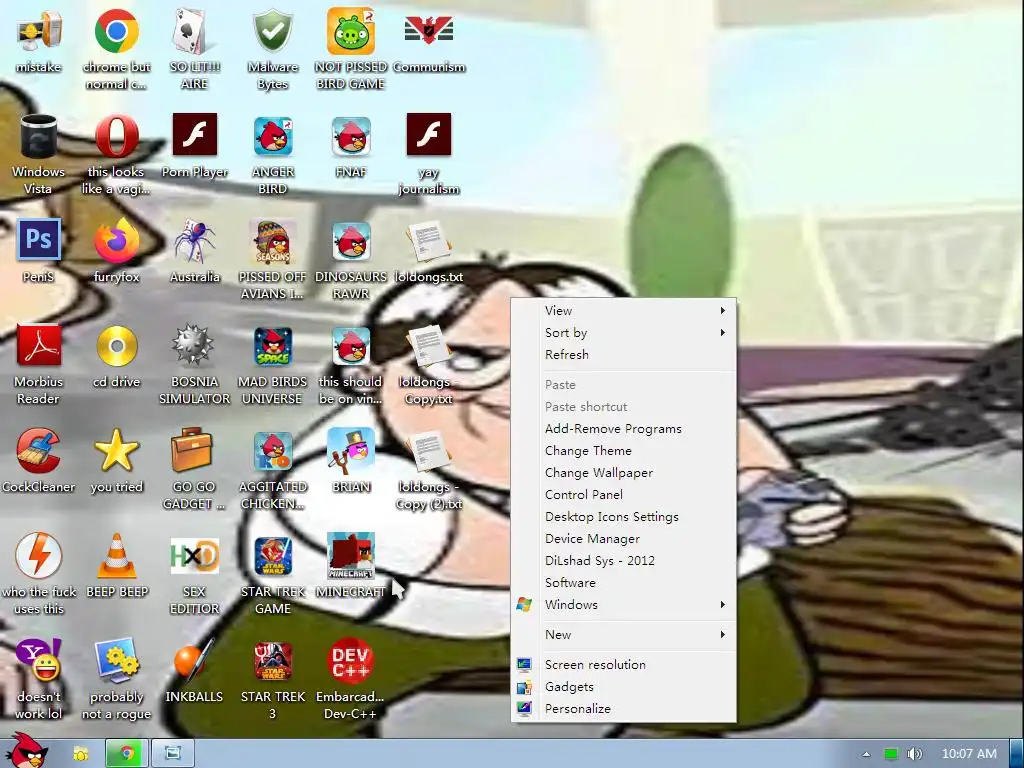Open Control Panel from context menu
This screenshot has width=1024, height=768.
(x=624, y=494)
